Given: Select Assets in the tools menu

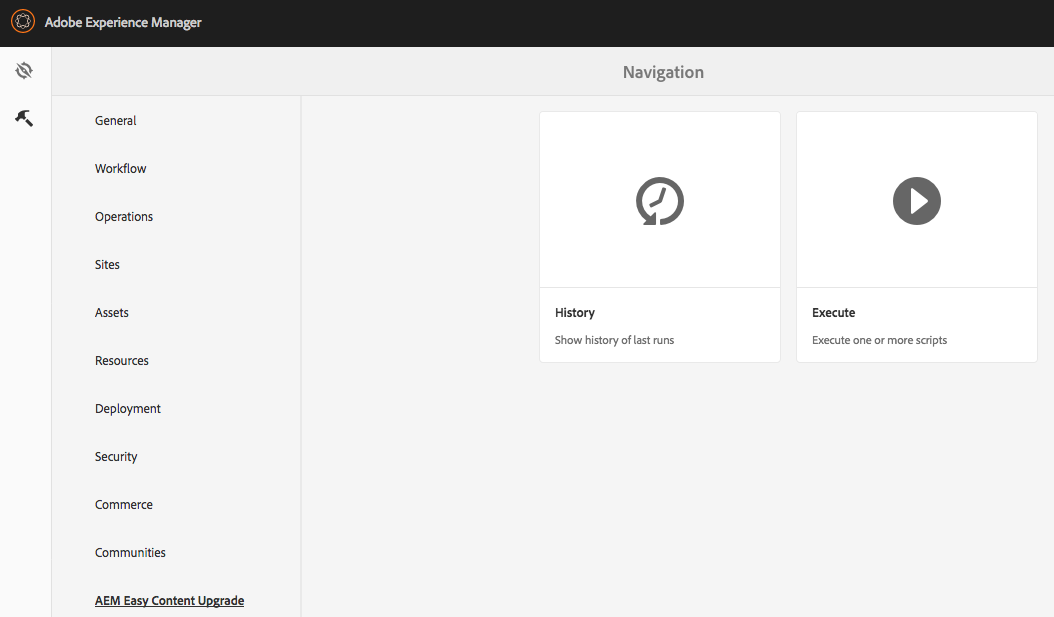Looking at the screenshot, I should [x=112, y=313].
